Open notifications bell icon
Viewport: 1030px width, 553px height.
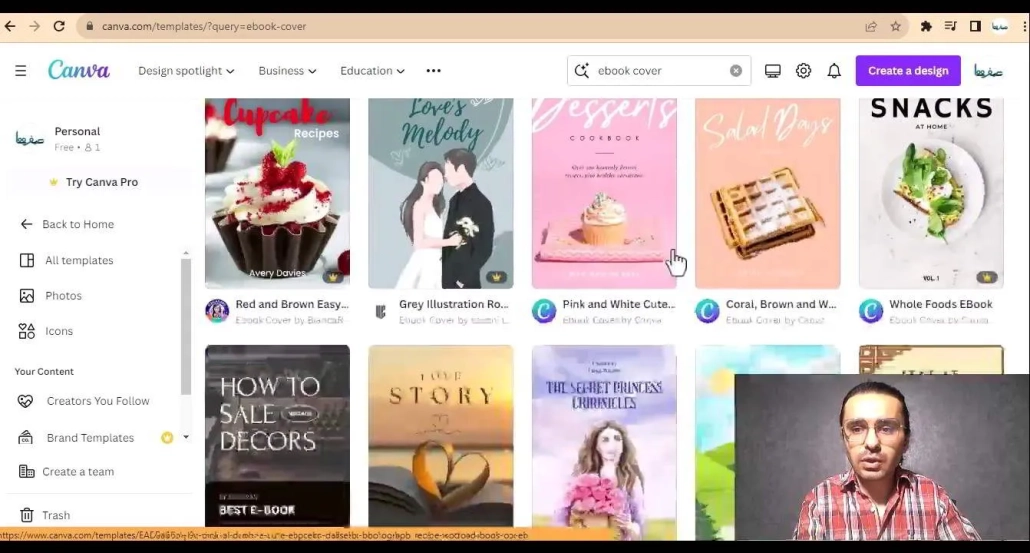click(x=834, y=70)
